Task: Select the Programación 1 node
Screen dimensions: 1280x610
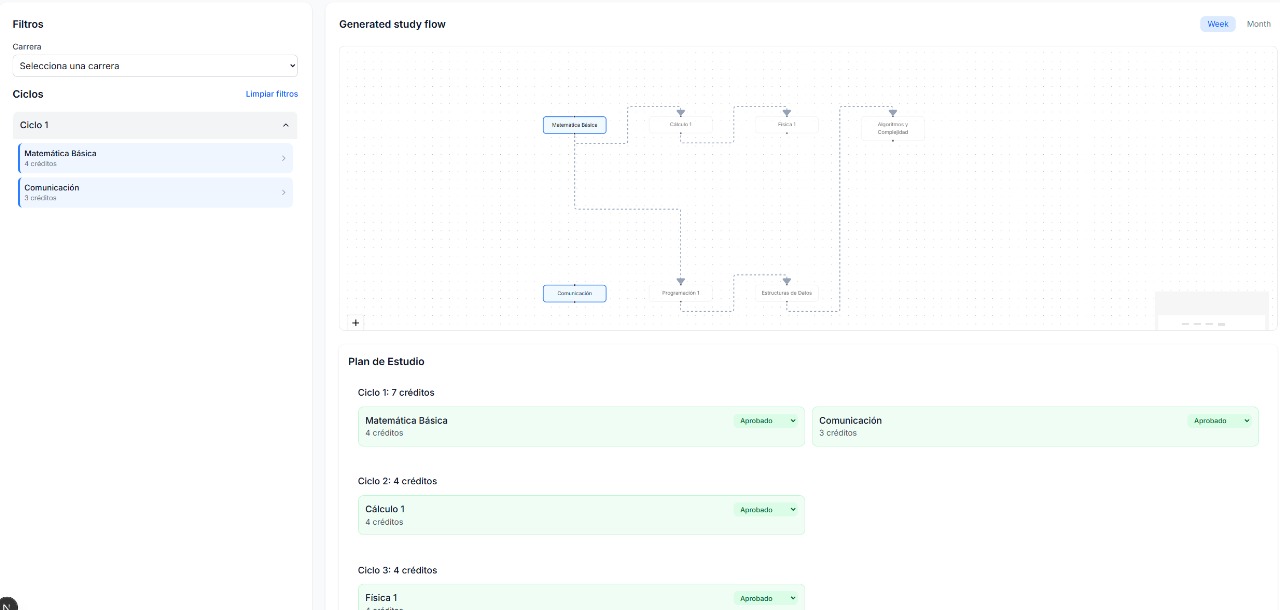Action: click(x=681, y=293)
